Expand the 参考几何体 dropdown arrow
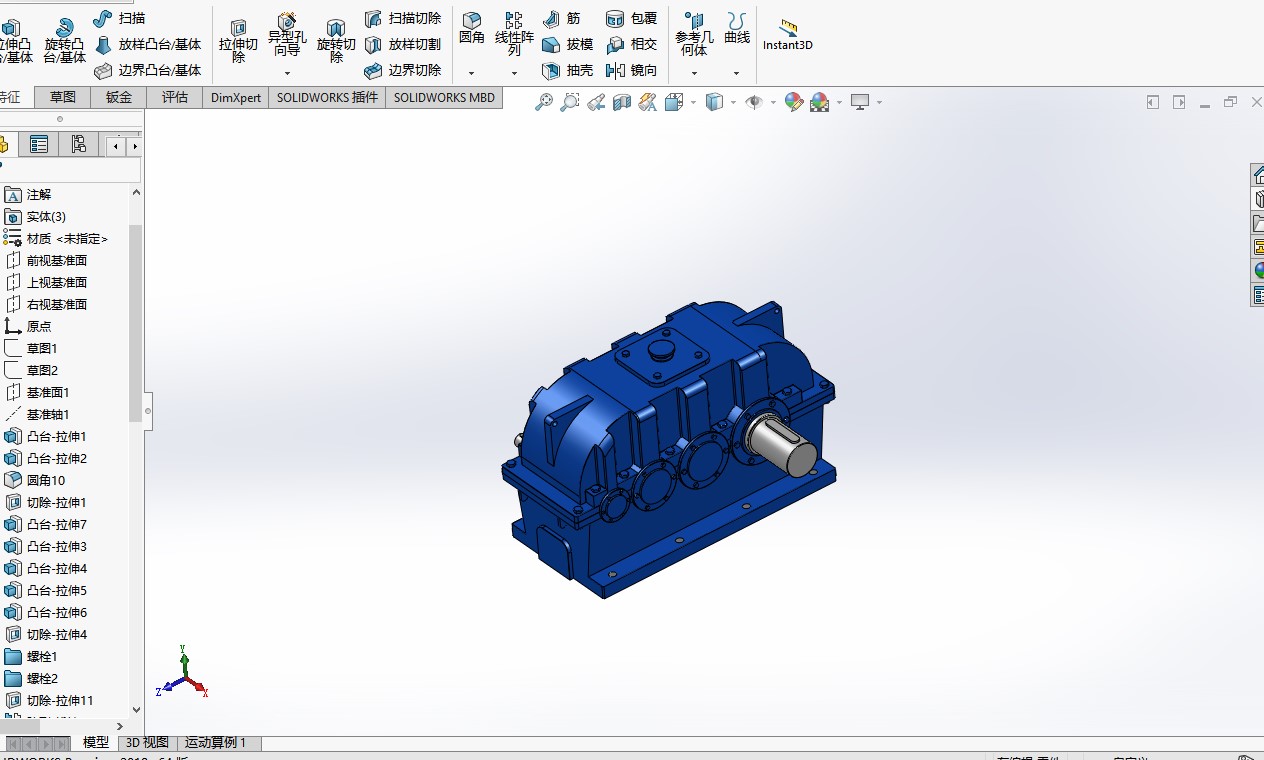 coord(694,73)
